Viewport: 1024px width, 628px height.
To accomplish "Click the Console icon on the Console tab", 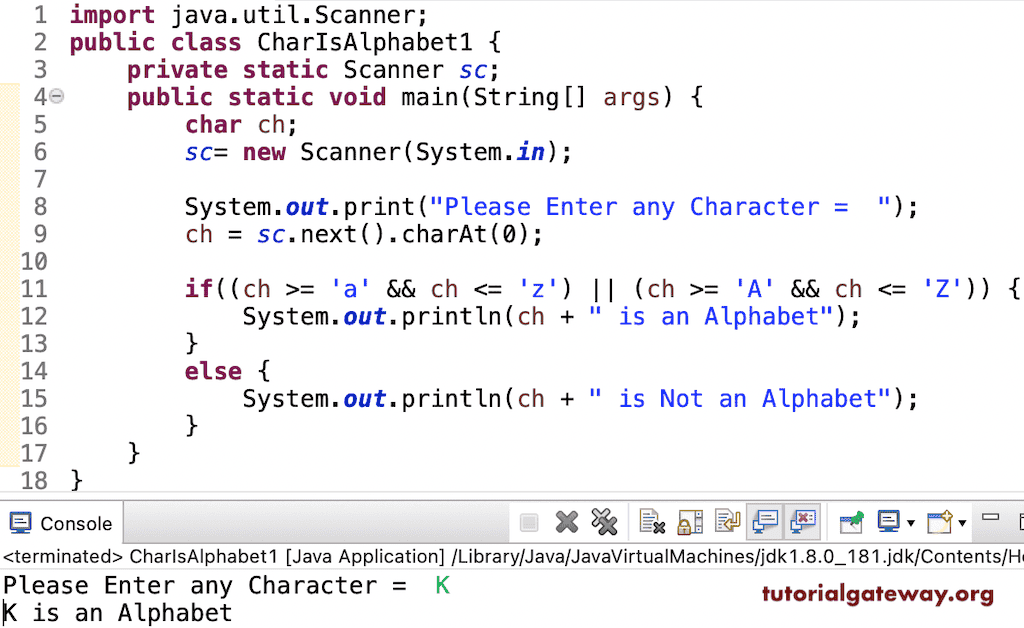I will [19, 522].
